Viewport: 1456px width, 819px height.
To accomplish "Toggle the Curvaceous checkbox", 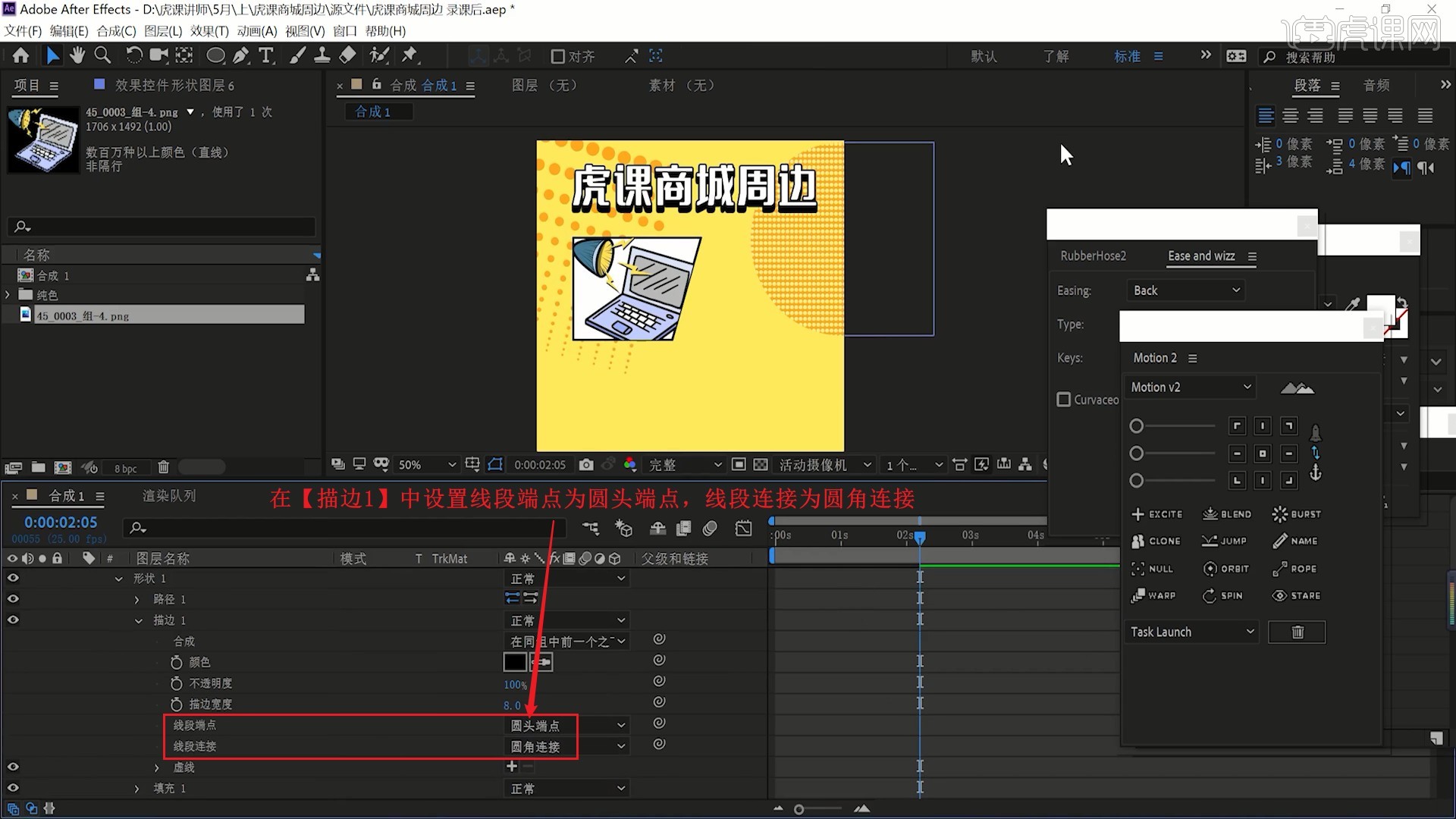I will click(x=1064, y=399).
